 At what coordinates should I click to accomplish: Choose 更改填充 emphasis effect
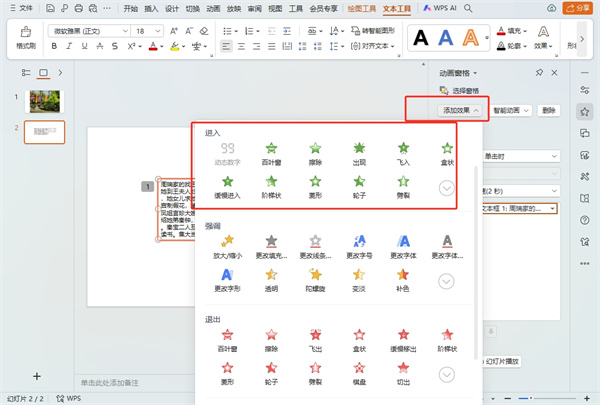271,247
